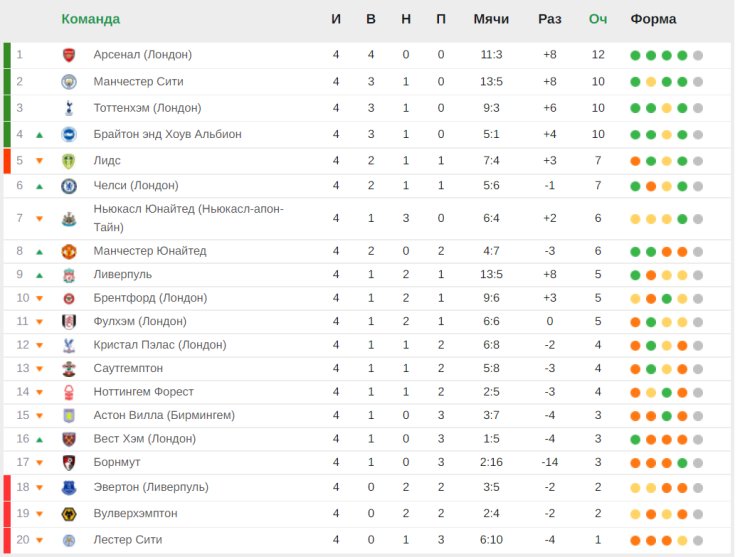This screenshot has width=740, height=557.
Task: Open Лестер Сити team link
Action: pyautogui.click(x=128, y=540)
